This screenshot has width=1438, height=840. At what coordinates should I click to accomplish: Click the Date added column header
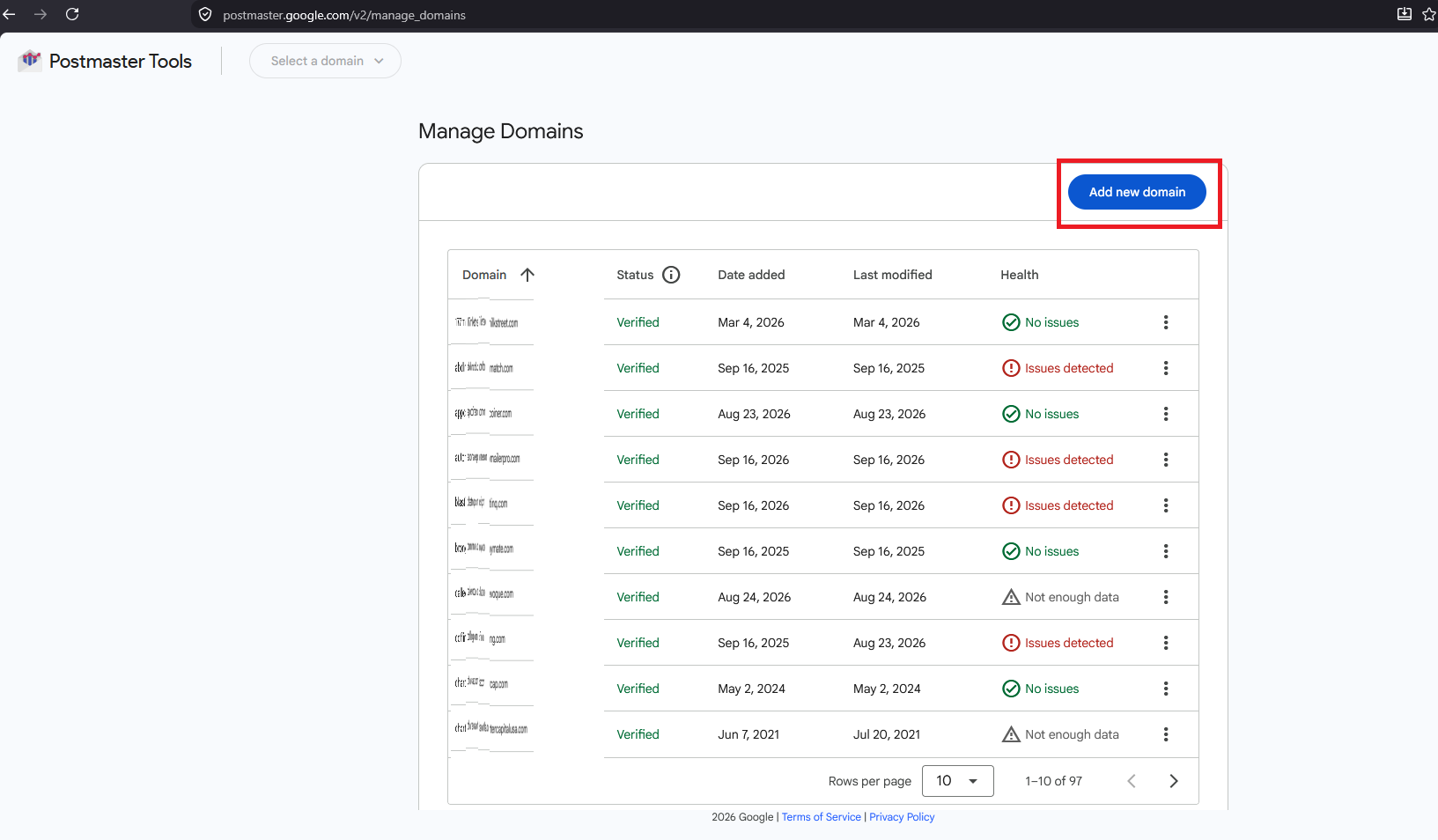tap(751, 275)
